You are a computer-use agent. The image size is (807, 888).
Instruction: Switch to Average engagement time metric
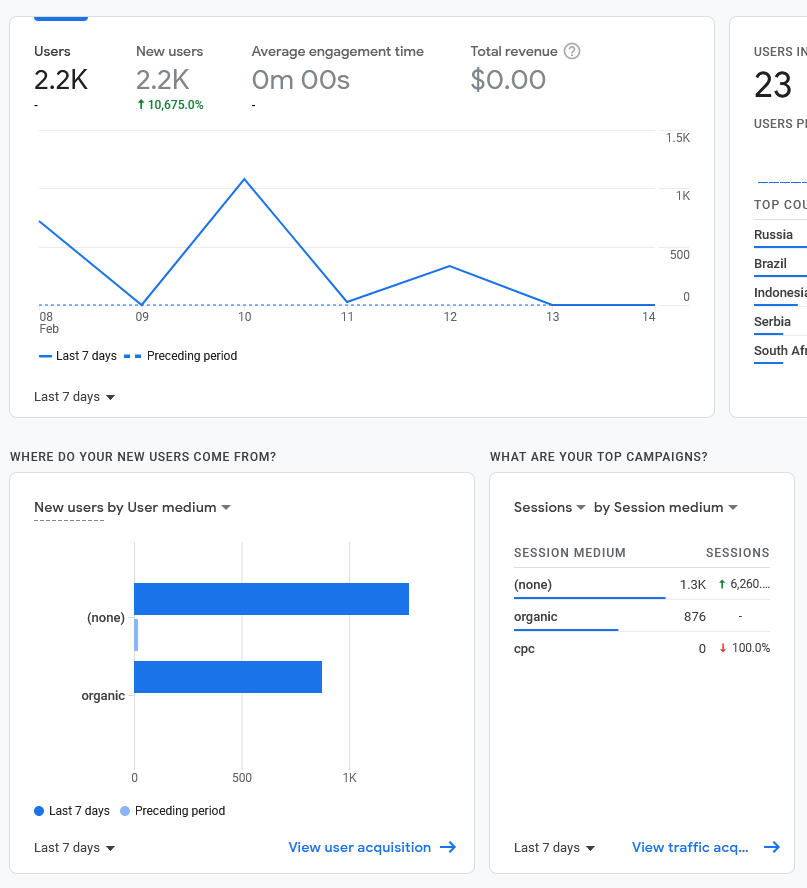[x=337, y=70]
